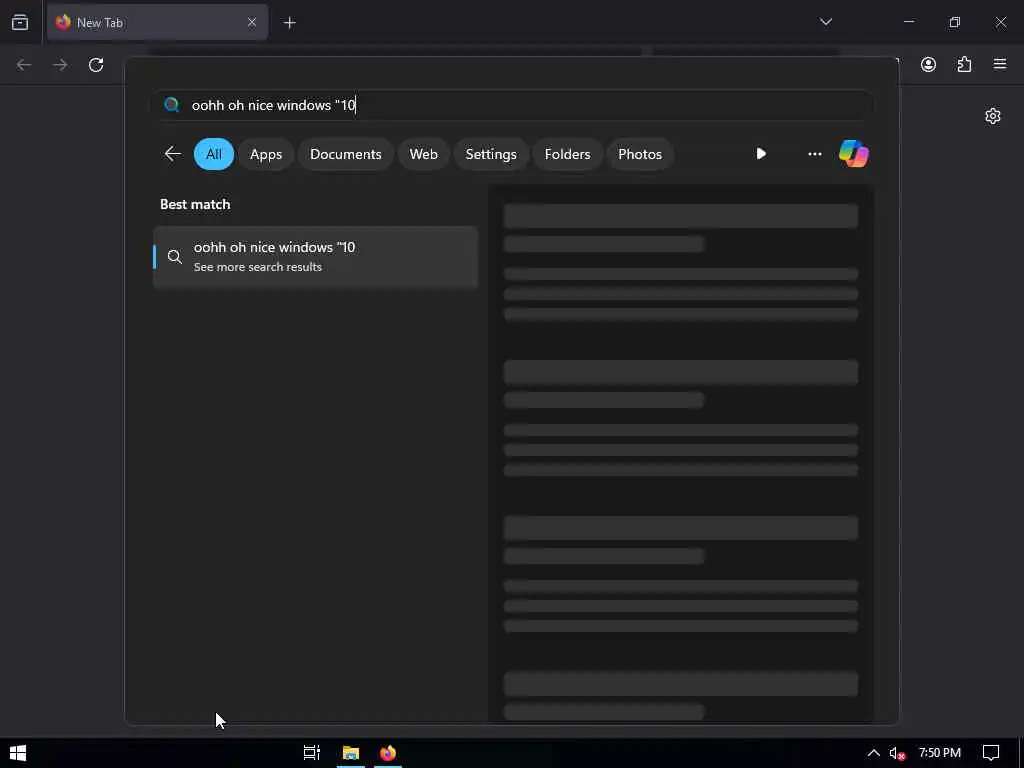Select the New Tab browser tab
This screenshot has height=768, width=1024.
157,22
